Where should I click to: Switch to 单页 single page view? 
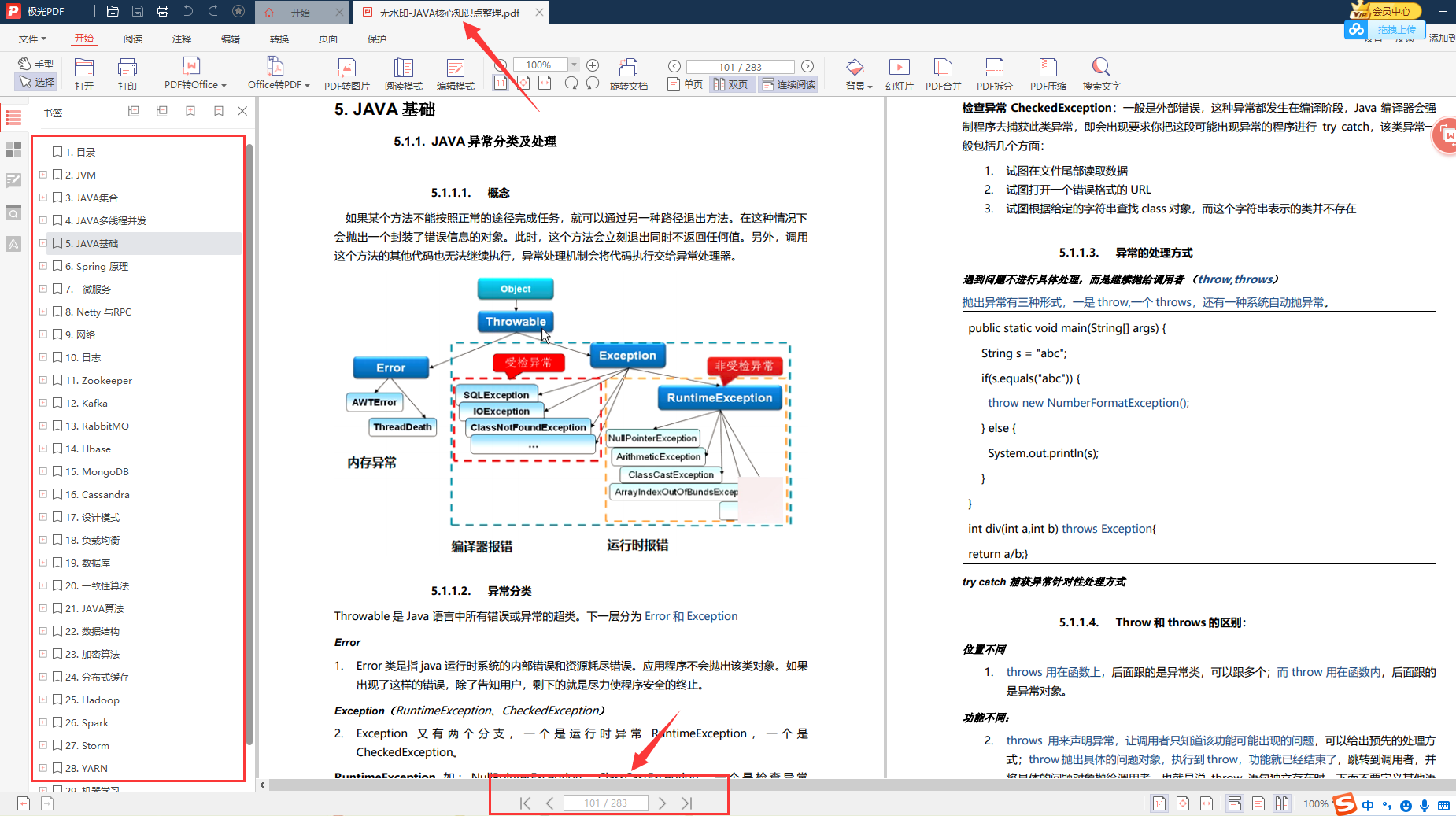[686, 83]
